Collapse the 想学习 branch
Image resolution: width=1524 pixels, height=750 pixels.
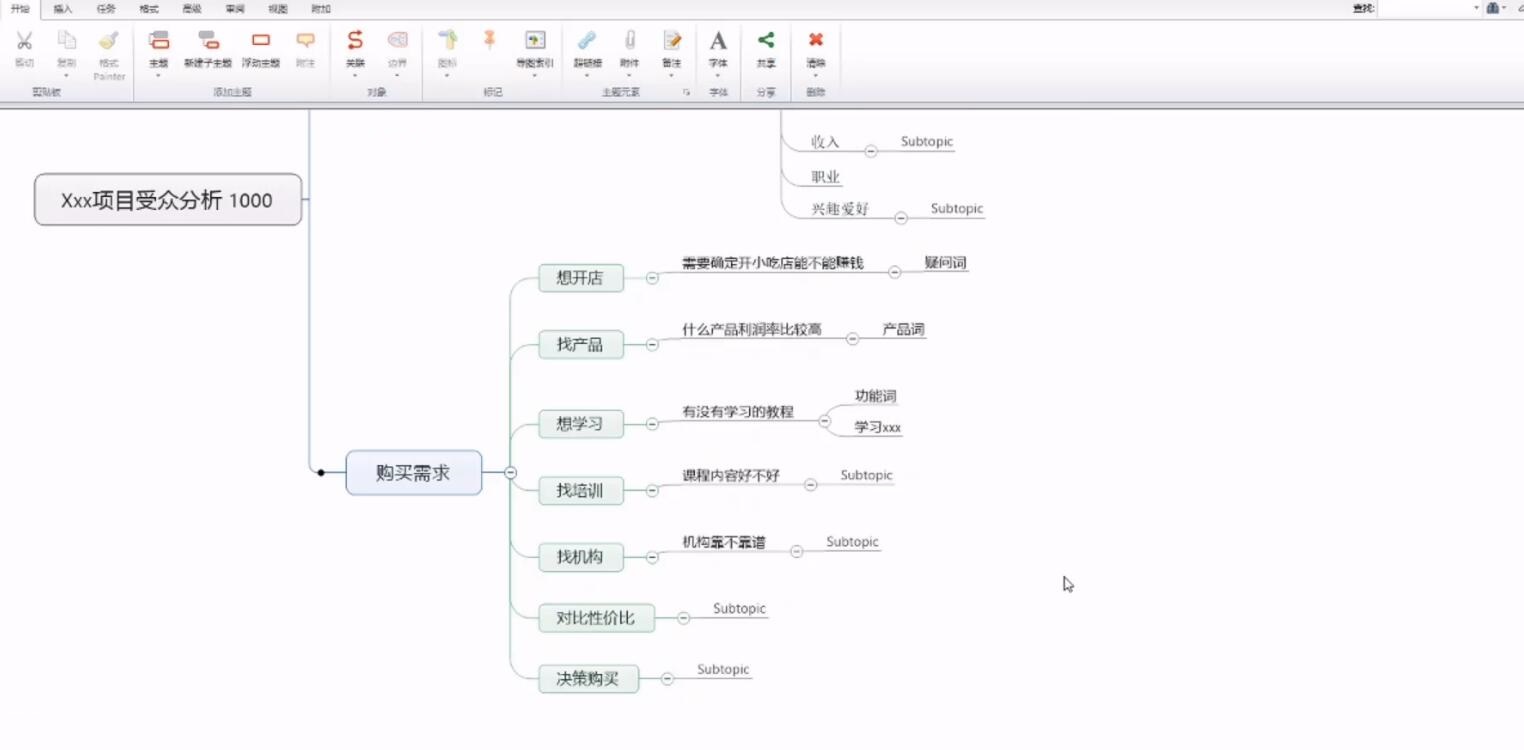pos(652,424)
